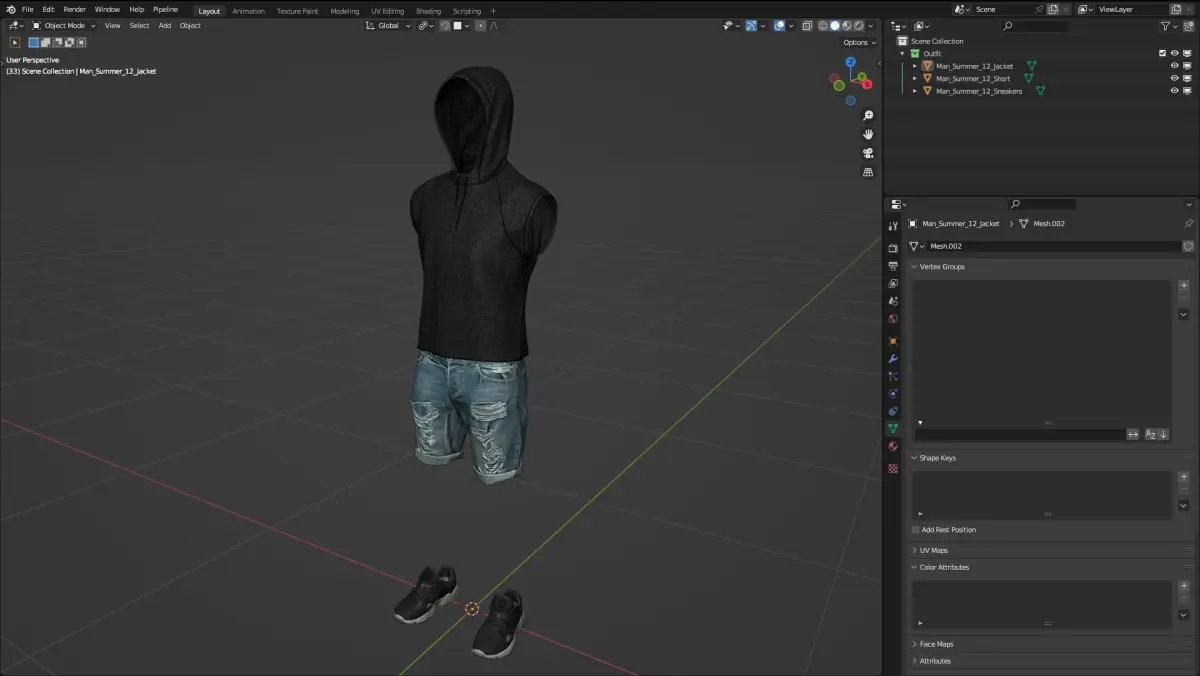
Task: Open the Tool properties tab
Action: tap(893, 227)
